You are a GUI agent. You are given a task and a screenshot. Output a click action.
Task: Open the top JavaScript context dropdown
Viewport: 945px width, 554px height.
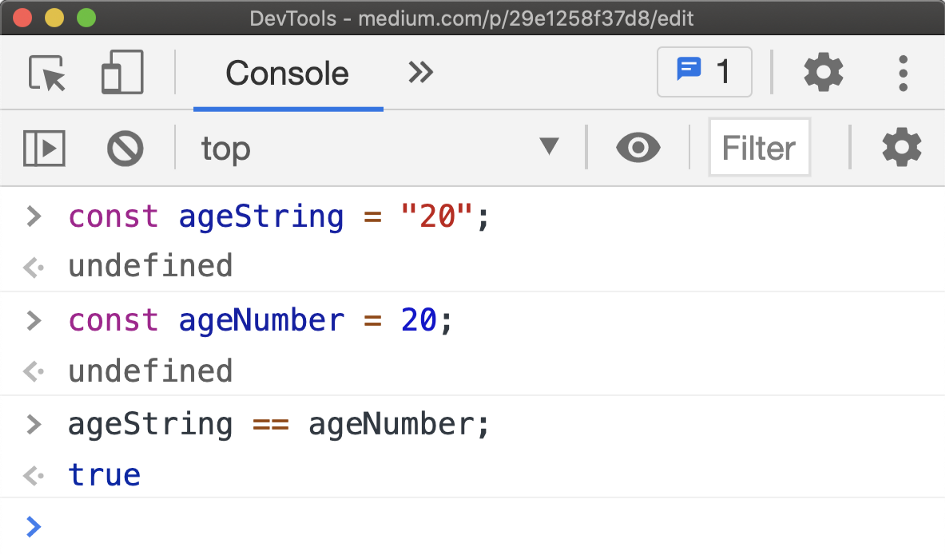tap(380, 148)
